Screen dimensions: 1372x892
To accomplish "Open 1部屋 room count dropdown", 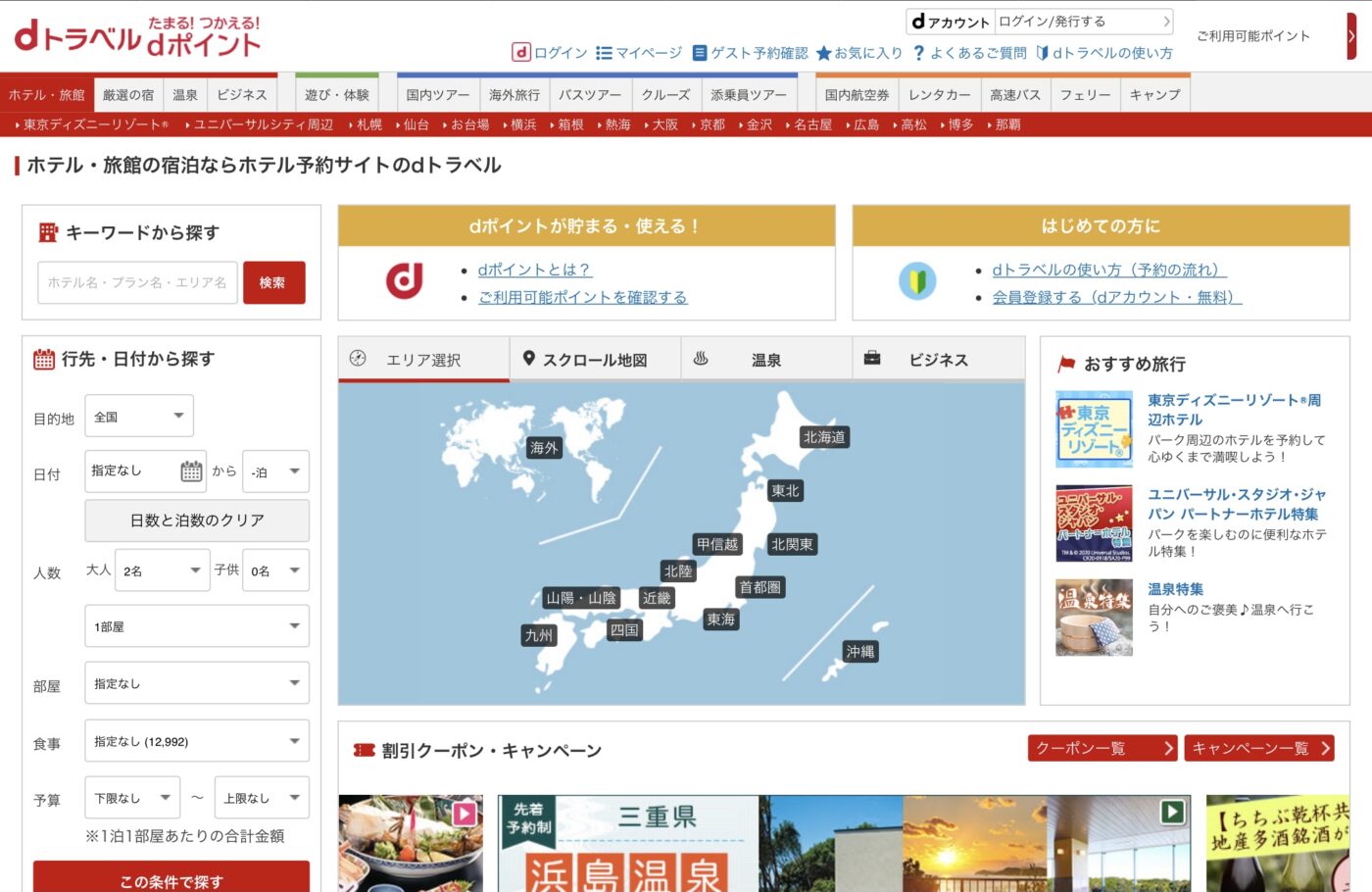I will pos(197,626).
